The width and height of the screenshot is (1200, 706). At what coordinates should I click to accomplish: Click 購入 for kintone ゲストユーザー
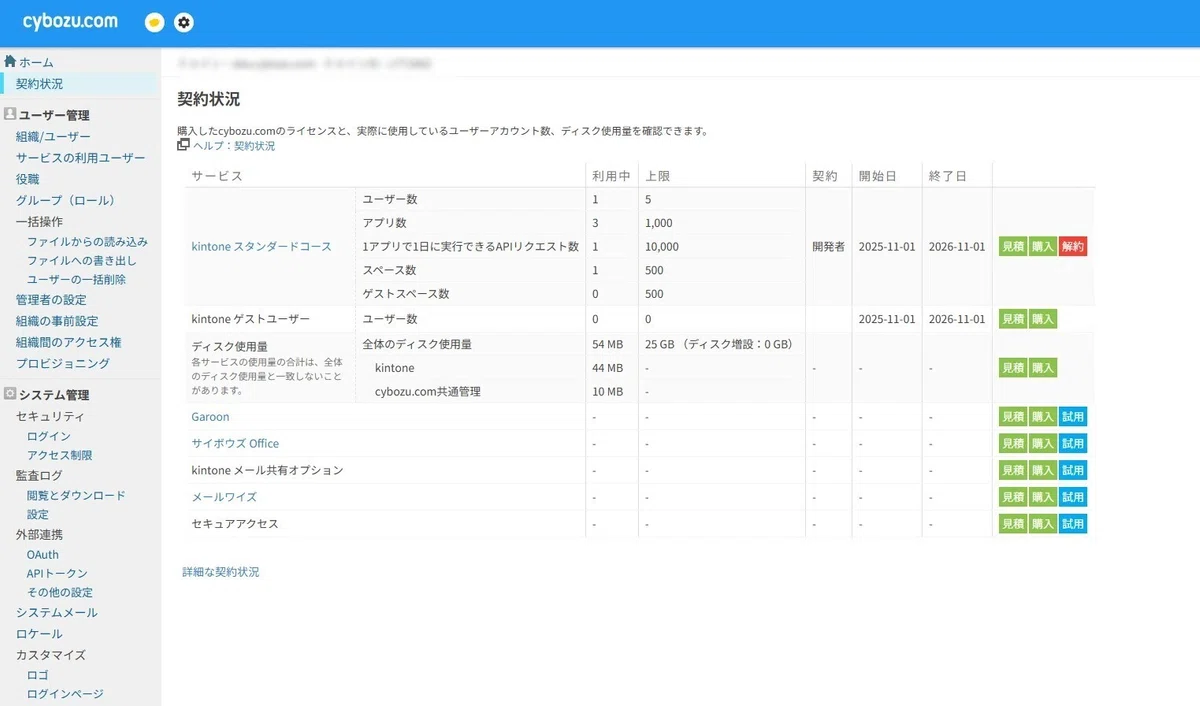[x=1043, y=319]
